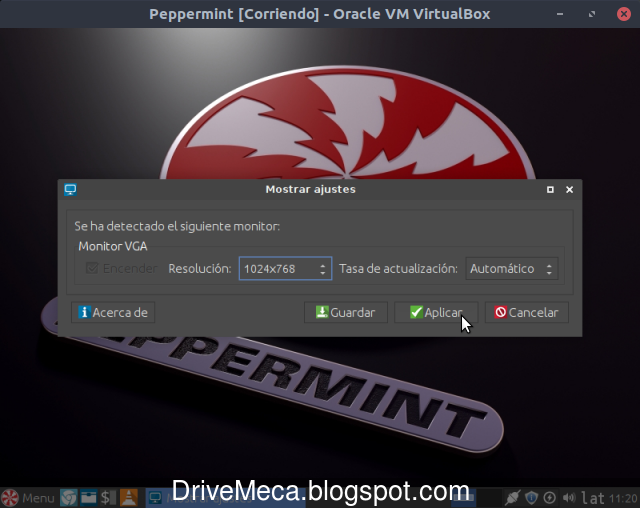Image resolution: width=640 pixels, height=508 pixels.
Task: Click the monitor icon in dialog title bar
Action: coord(70,190)
